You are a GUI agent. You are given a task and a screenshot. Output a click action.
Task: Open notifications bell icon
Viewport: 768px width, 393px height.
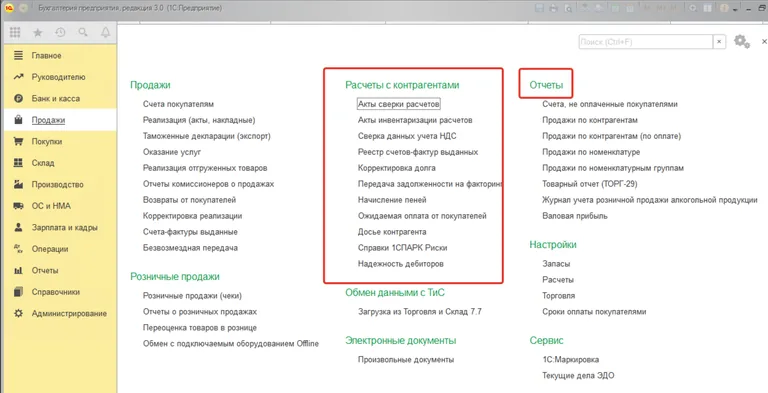click(x=105, y=32)
